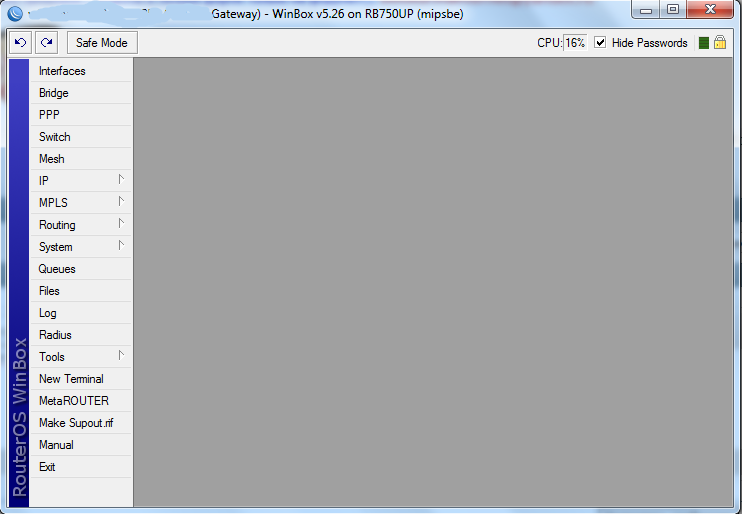Minimize the WinBox window
Screen dimensions: 742x514
(x=646, y=9)
